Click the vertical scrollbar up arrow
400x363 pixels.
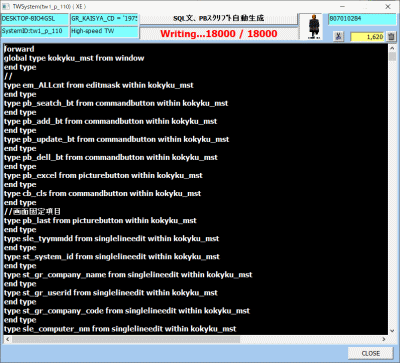coord(392,48)
